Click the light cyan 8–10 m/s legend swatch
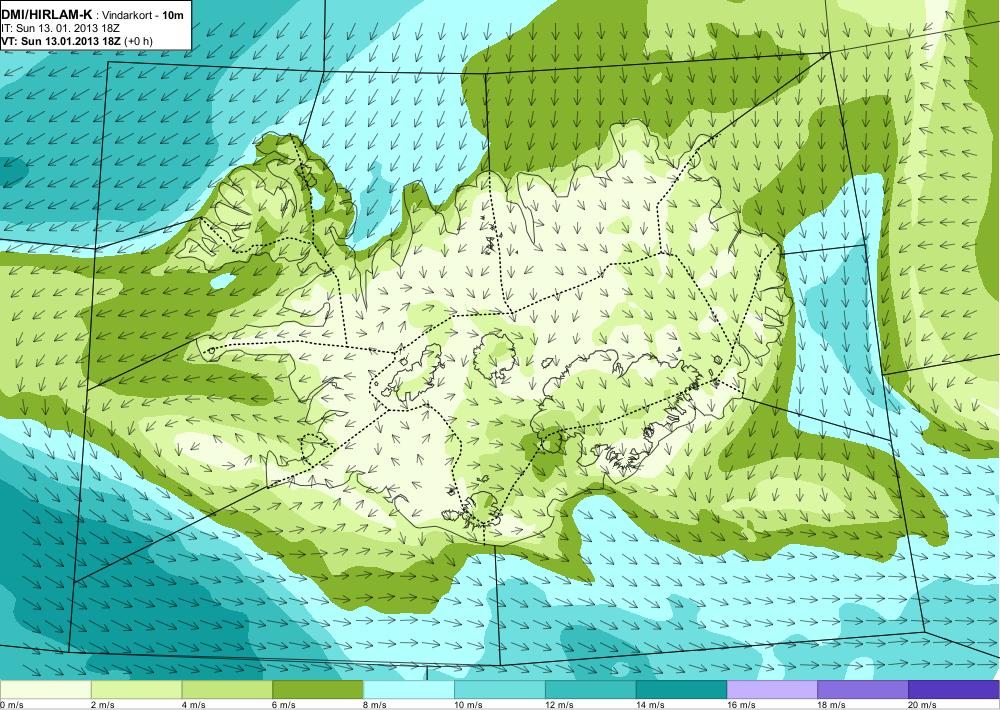The image size is (1000, 710). point(409,690)
